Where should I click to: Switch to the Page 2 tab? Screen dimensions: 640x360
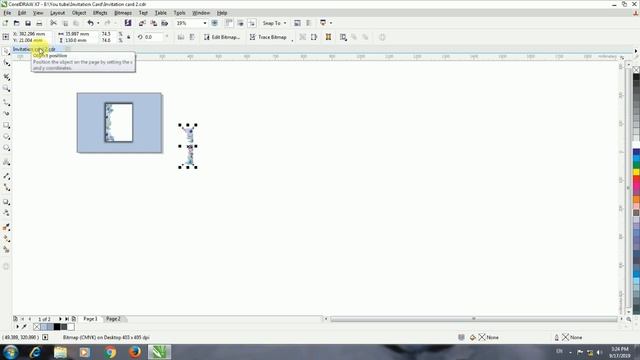pos(113,319)
